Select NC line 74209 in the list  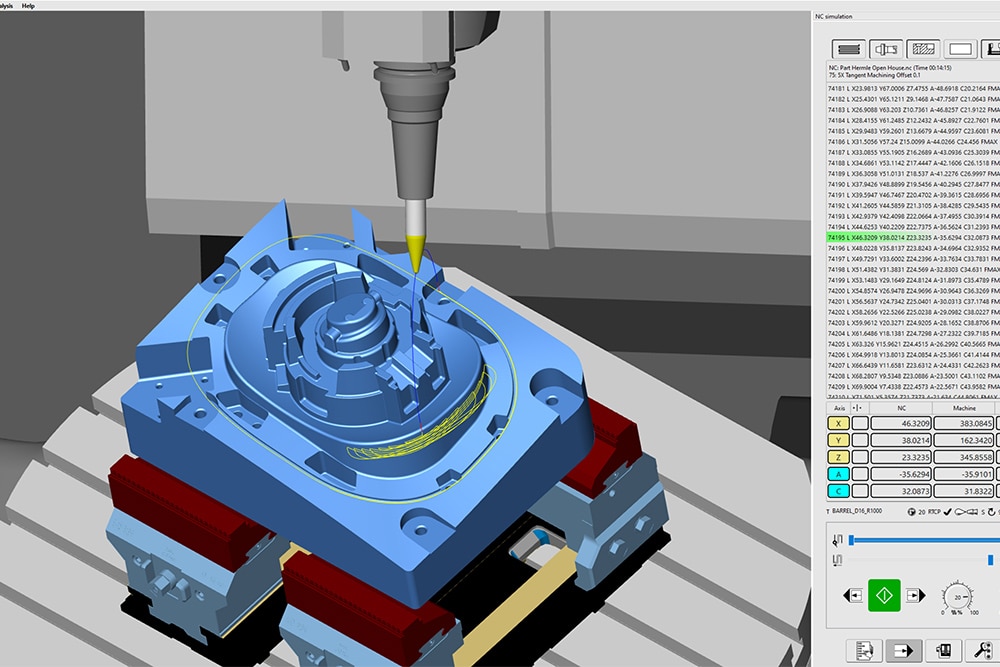[x=913, y=386]
